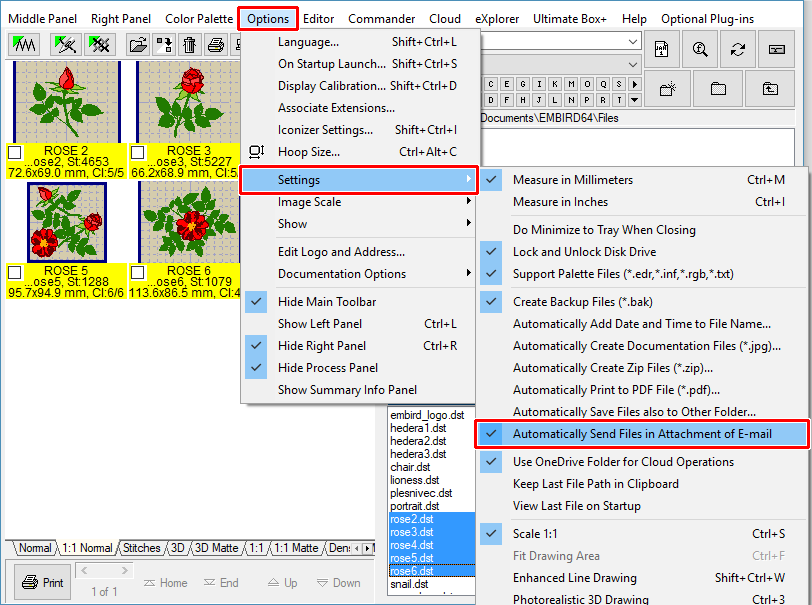
Task: Click the right arrow next to drive S
Action: coord(635,84)
